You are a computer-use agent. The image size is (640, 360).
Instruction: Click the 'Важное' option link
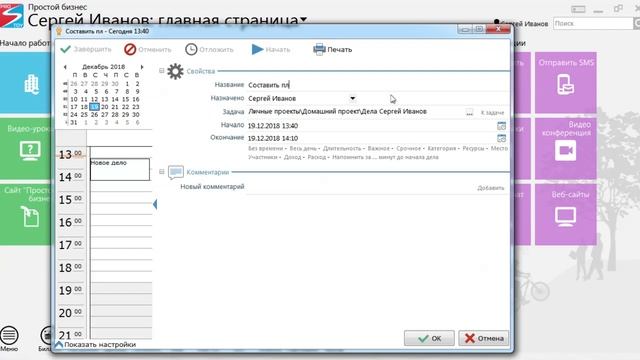point(378,149)
